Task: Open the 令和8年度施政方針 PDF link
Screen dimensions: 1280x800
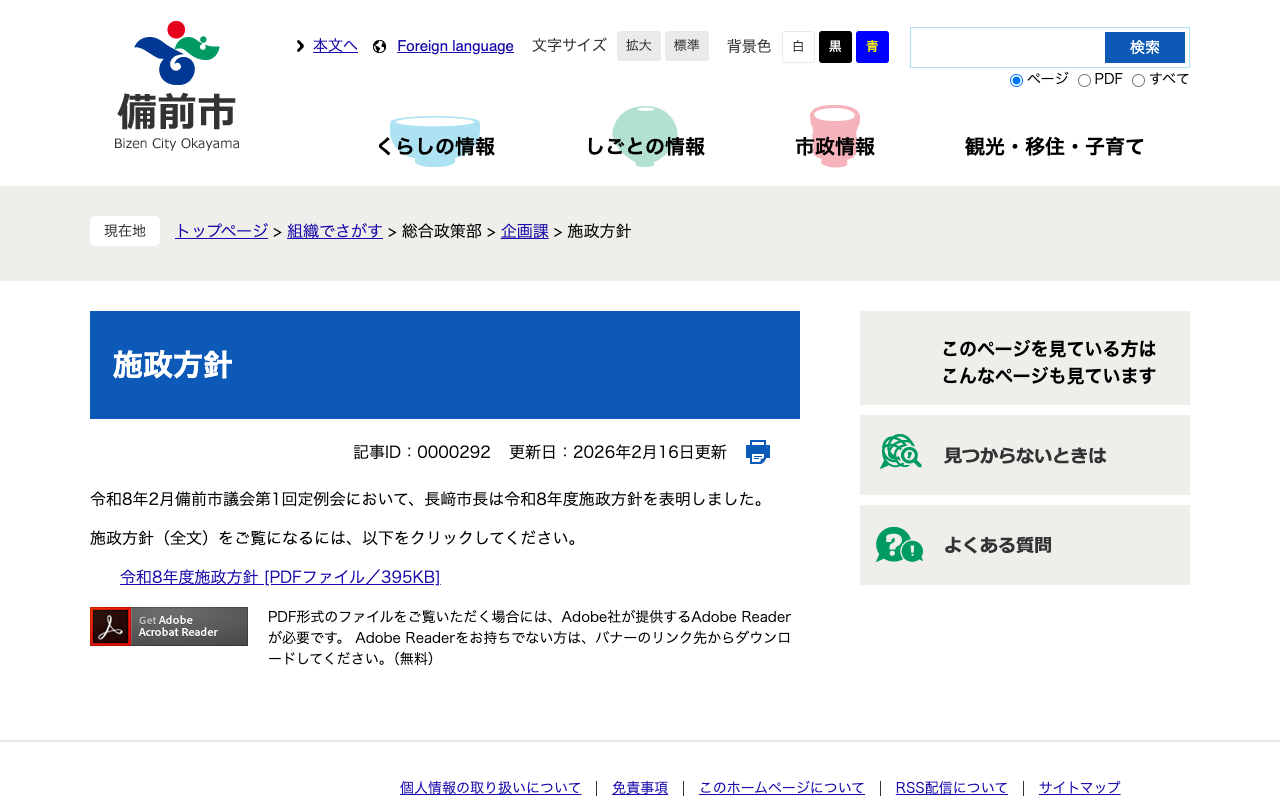Action: (x=280, y=577)
